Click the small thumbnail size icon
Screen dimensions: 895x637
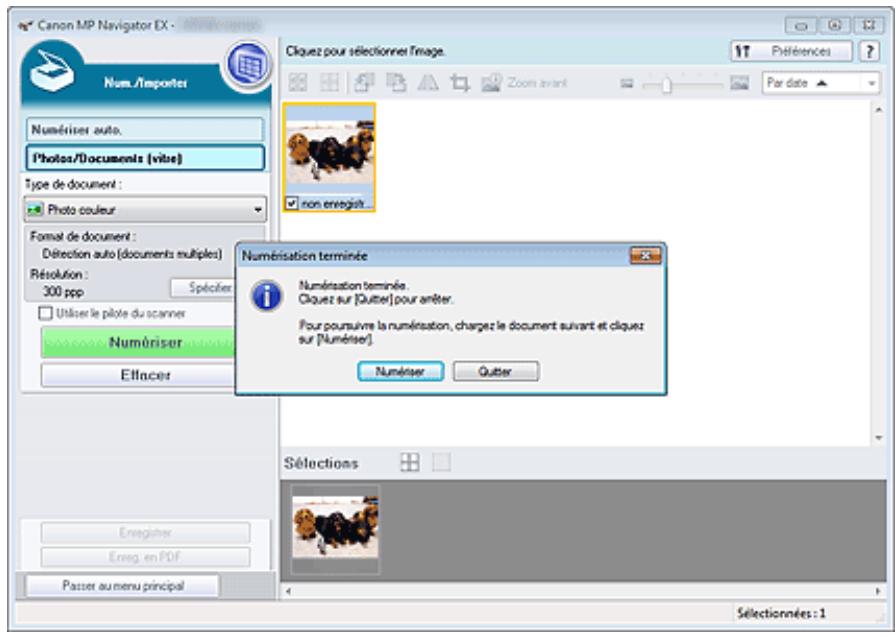click(627, 84)
